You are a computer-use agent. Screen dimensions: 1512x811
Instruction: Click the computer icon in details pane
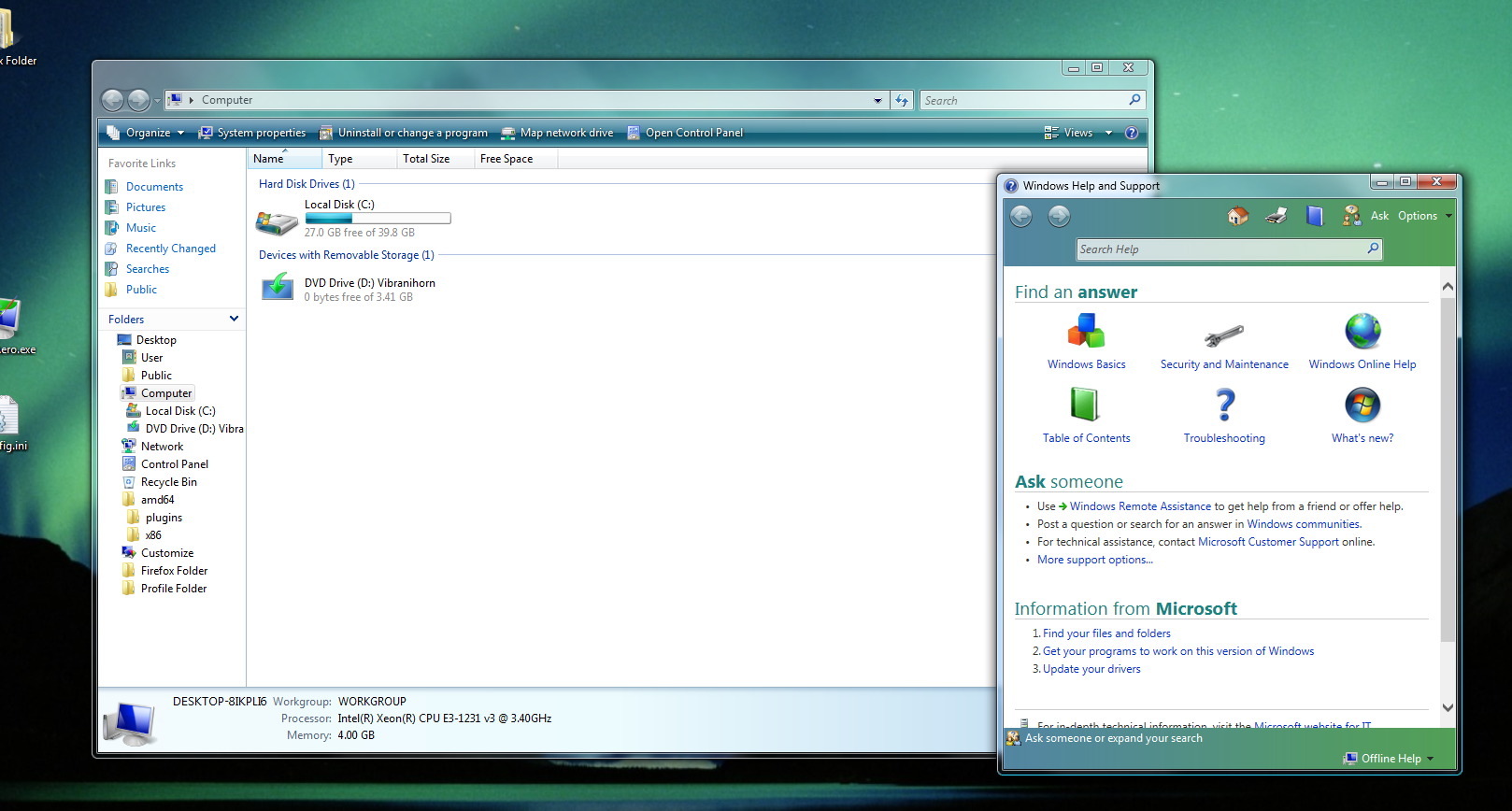[129, 723]
